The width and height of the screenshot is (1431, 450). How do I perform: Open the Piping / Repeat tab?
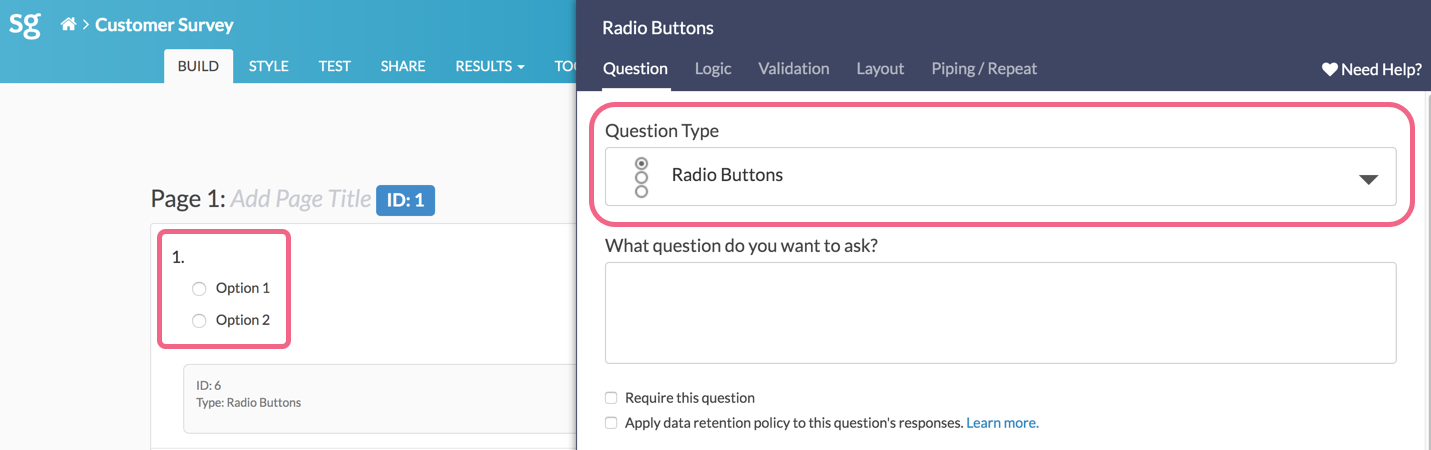tap(984, 69)
